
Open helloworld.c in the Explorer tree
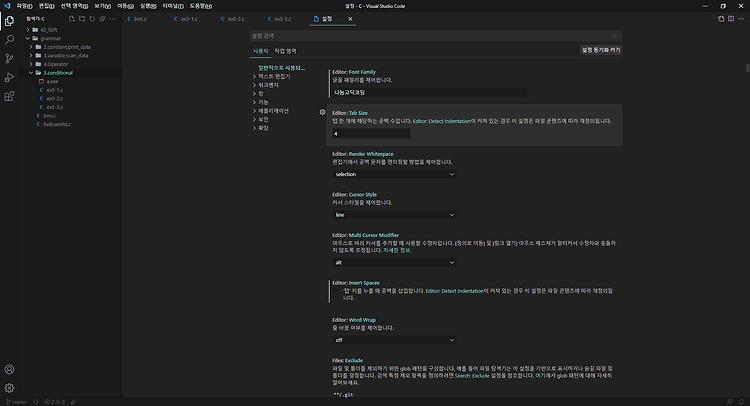(57, 124)
